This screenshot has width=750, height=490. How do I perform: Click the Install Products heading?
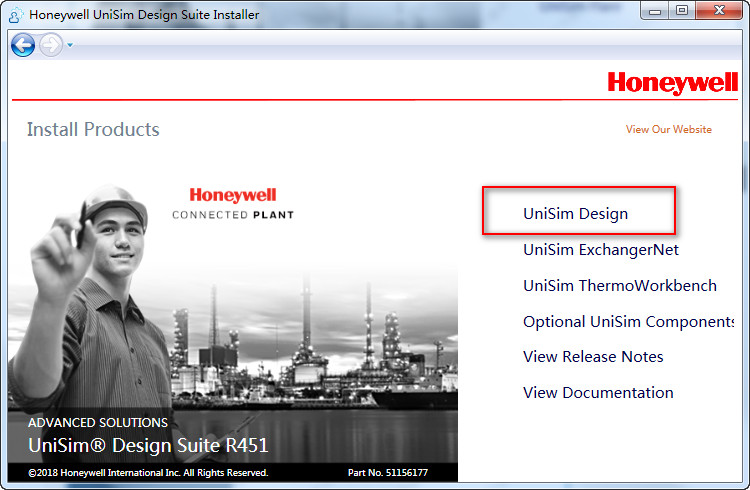93,130
